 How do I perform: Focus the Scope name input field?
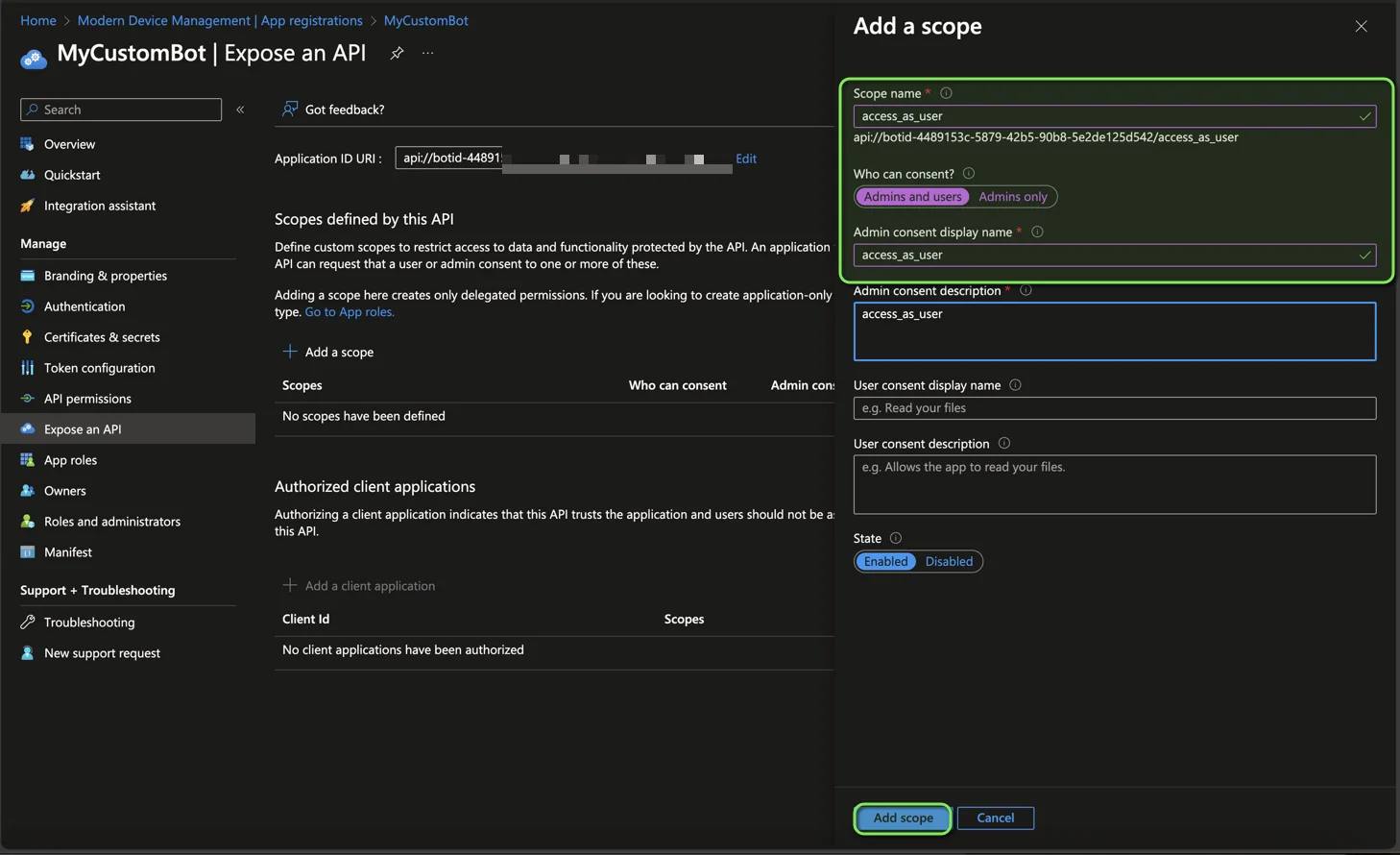pyautogui.click(x=1114, y=116)
